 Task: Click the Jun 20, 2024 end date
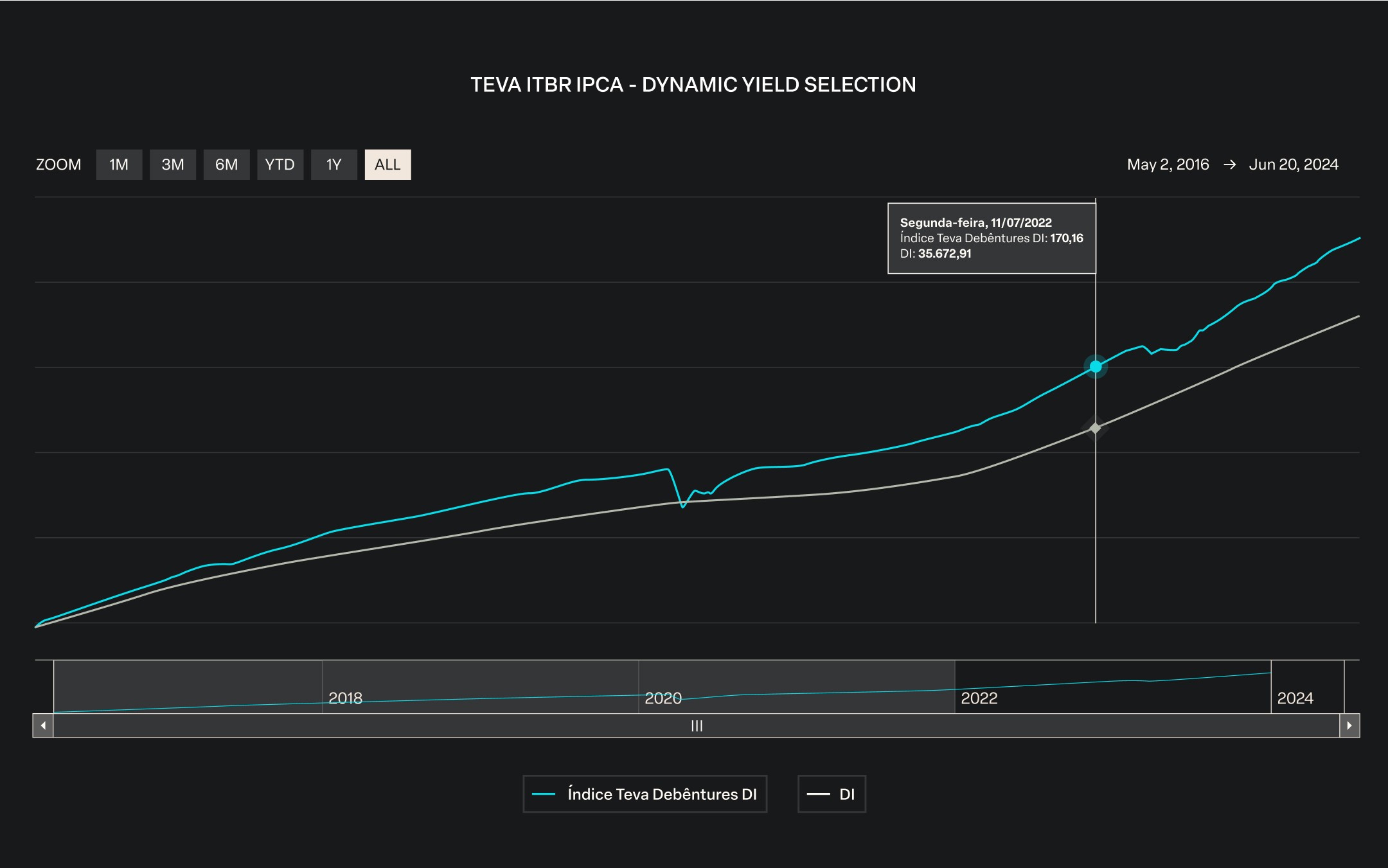click(x=1293, y=164)
